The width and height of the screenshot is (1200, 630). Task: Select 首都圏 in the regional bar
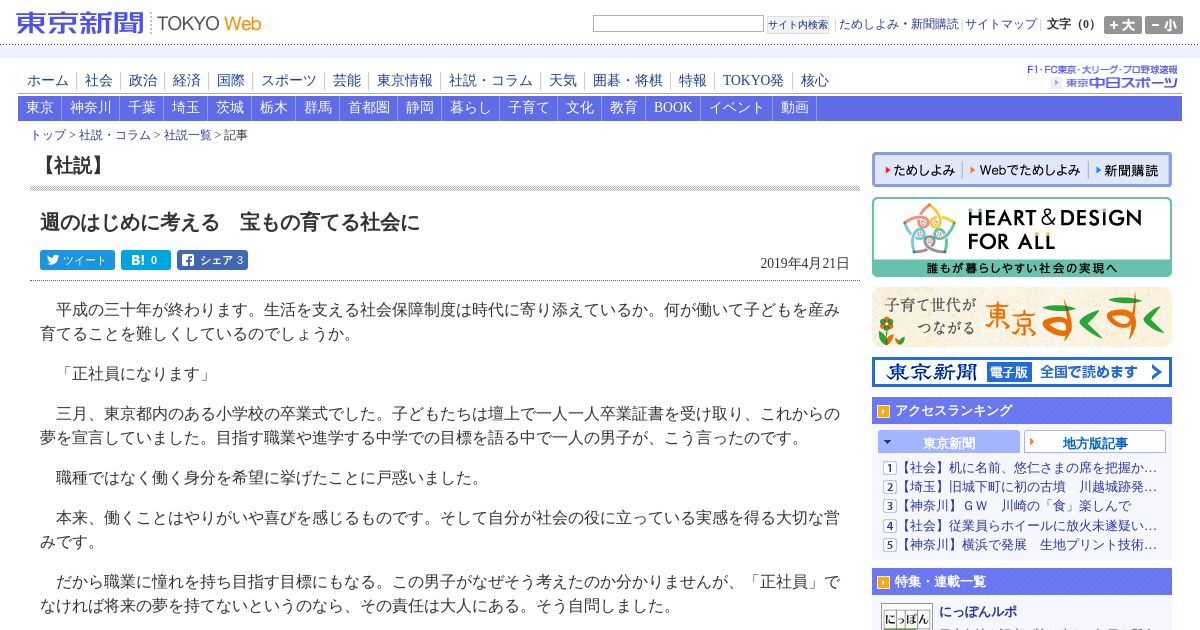[369, 108]
